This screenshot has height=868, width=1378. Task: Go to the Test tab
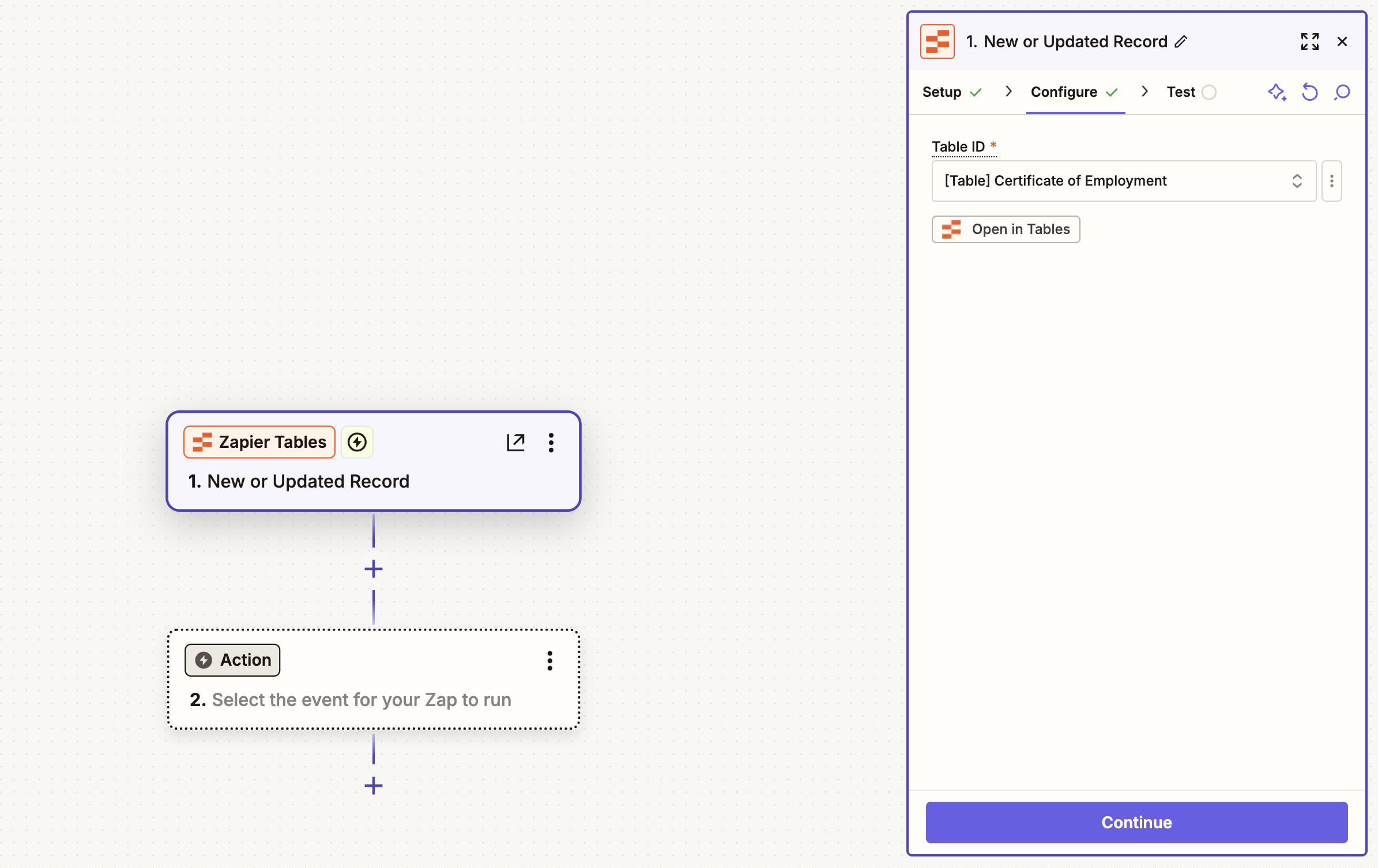pos(1191,92)
